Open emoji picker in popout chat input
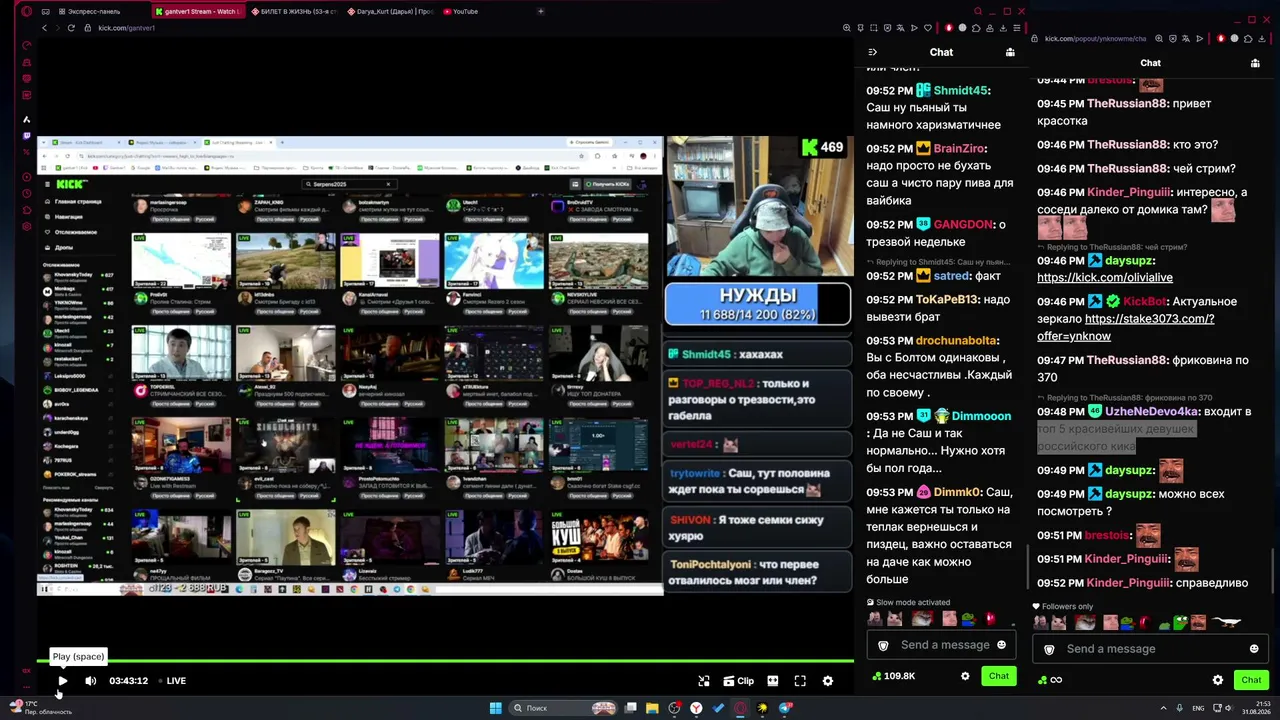This screenshot has height=720, width=1280. (x=1254, y=649)
